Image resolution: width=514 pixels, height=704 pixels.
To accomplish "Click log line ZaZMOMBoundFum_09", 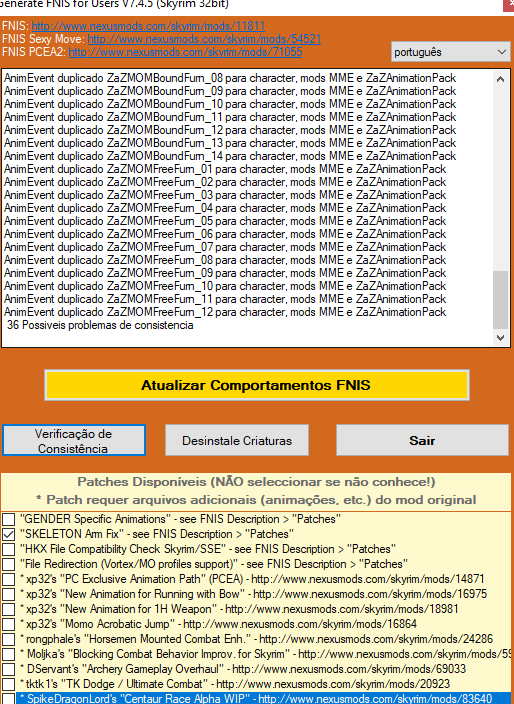I will (230, 91).
